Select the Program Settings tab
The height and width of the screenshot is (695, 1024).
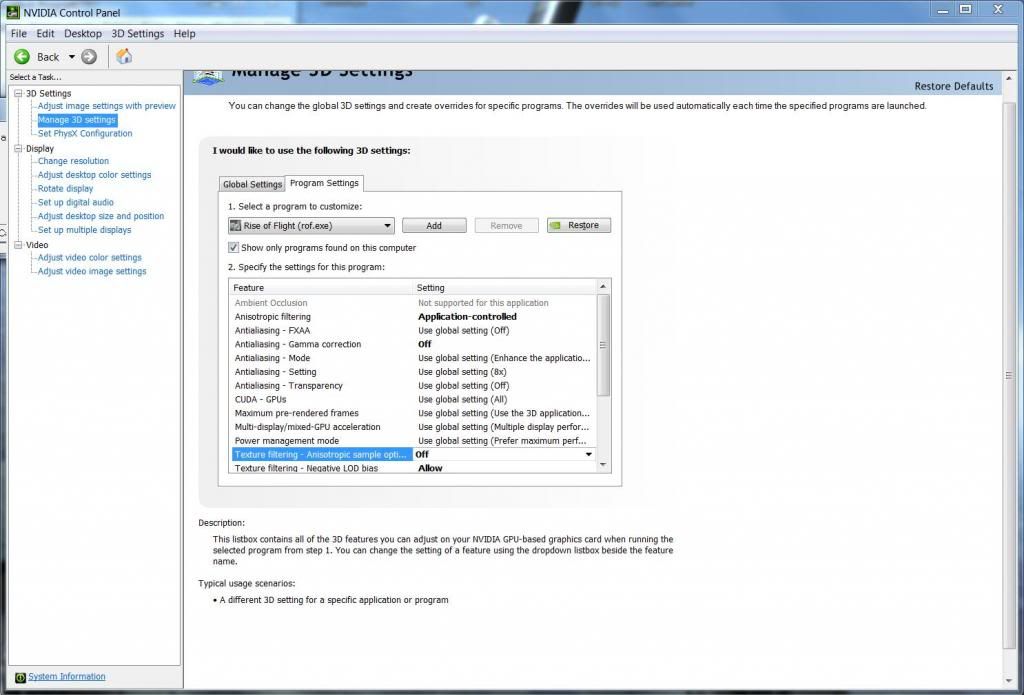click(x=325, y=183)
